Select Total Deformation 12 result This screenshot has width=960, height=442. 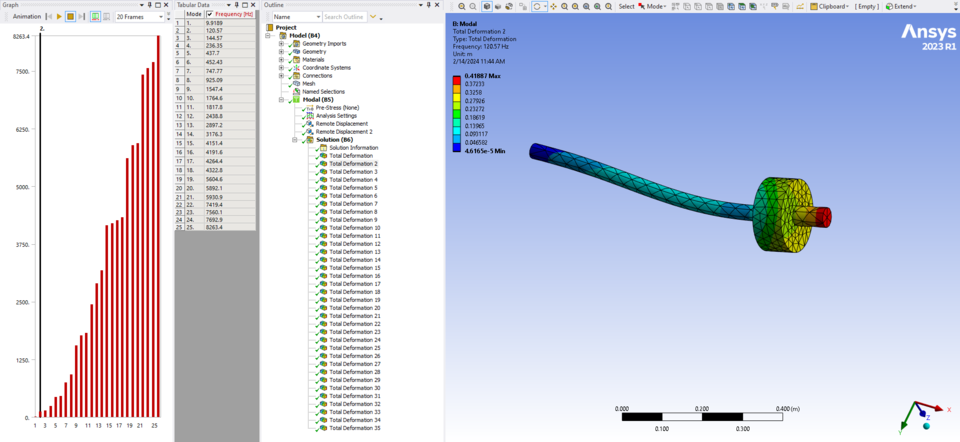(x=354, y=244)
